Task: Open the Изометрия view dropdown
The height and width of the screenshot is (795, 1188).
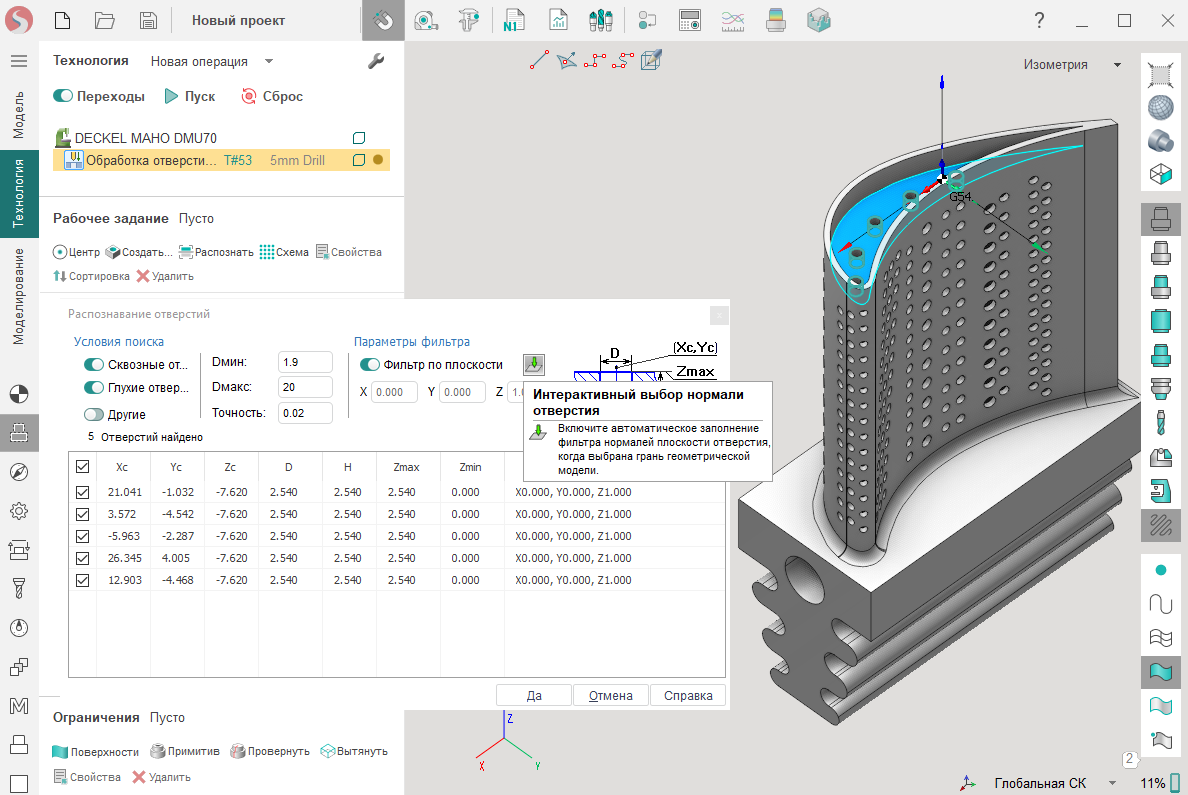Action: click(x=1116, y=65)
